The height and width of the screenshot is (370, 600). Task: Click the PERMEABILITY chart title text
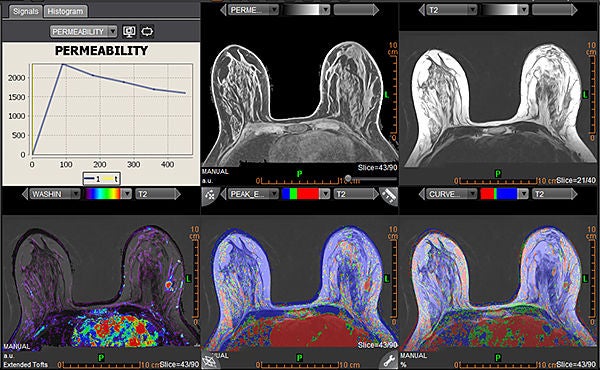101,51
